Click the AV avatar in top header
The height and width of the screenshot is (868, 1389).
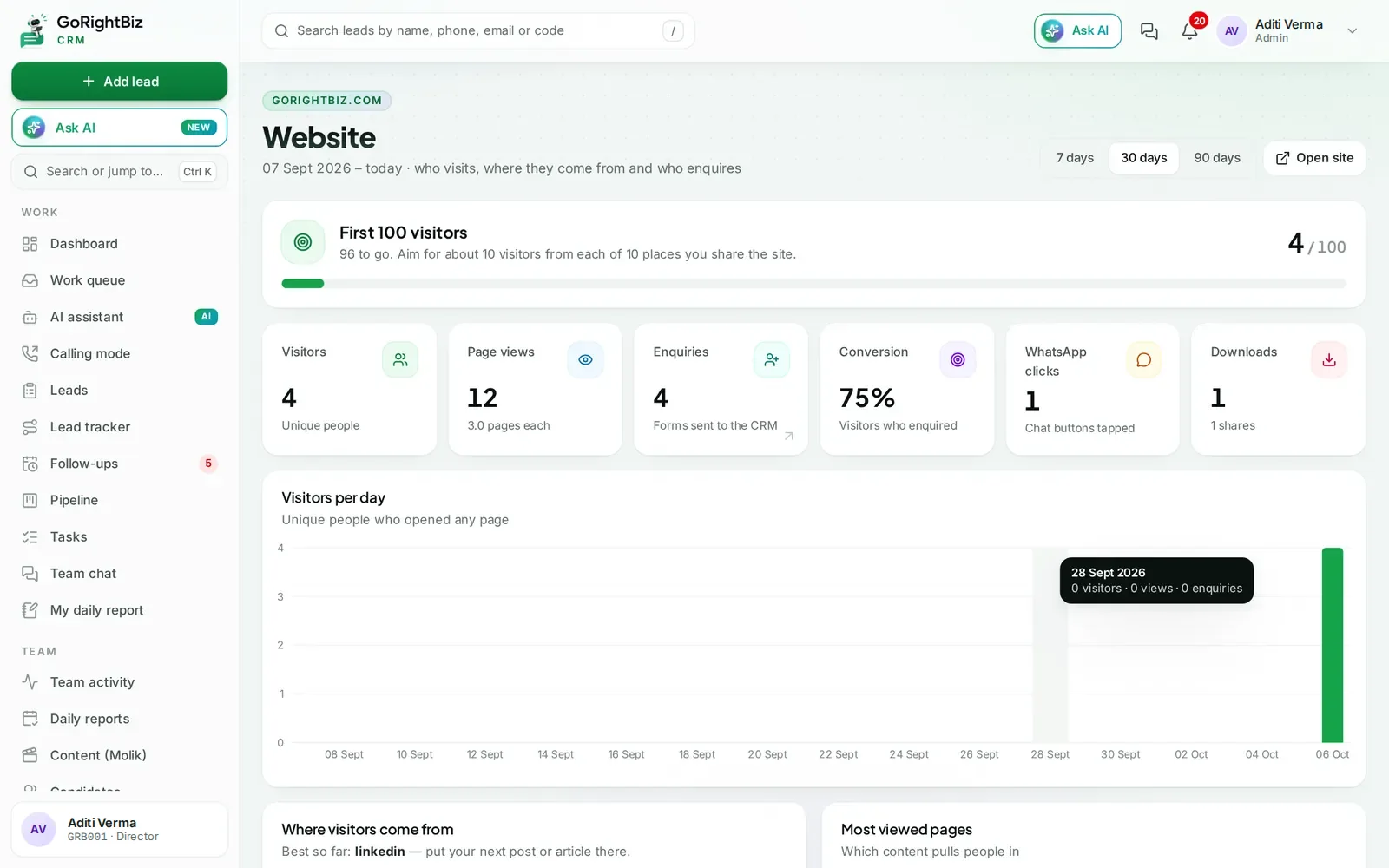[x=1231, y=31]
